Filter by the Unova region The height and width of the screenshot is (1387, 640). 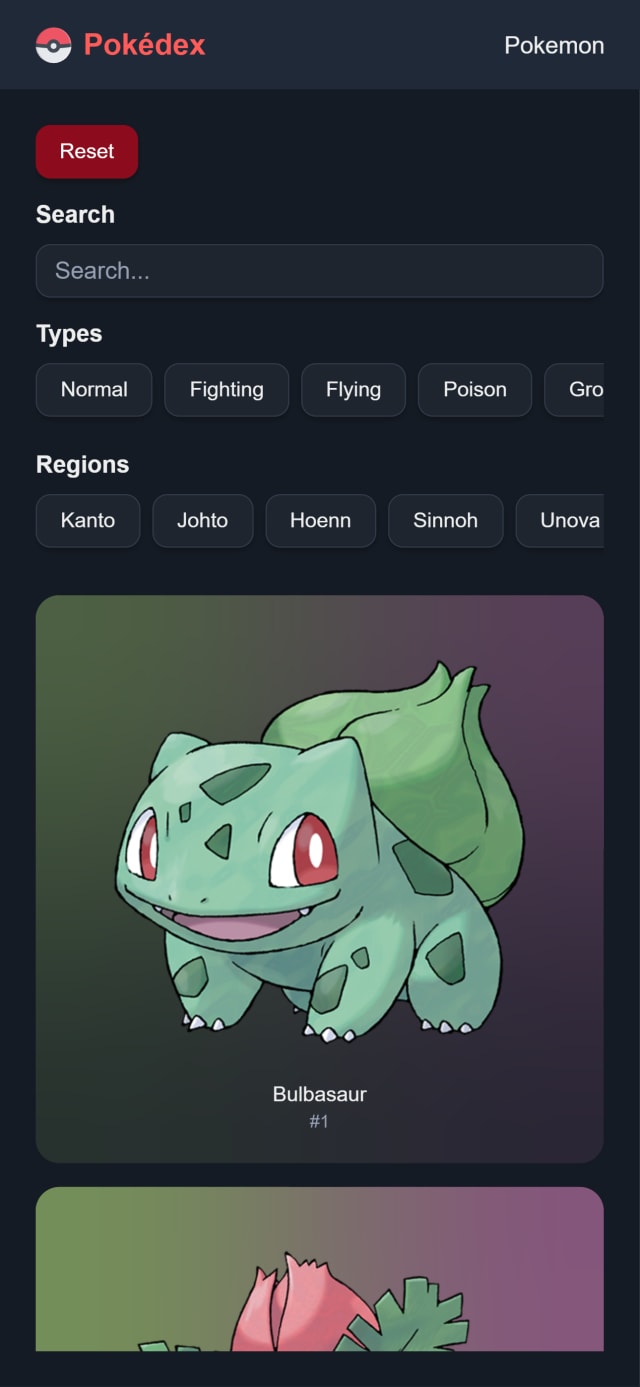[x=561, y=520]
